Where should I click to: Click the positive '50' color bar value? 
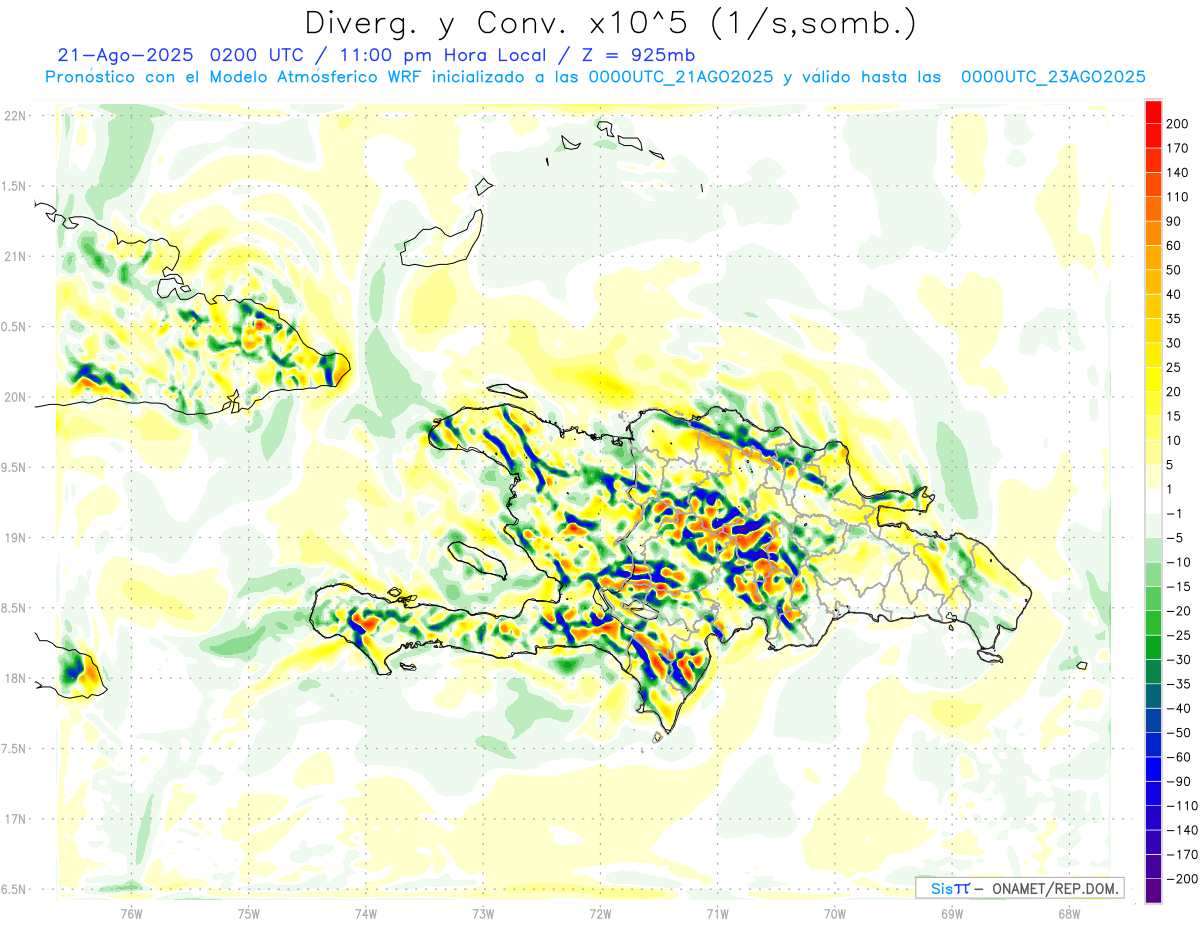click(1175, 270)
